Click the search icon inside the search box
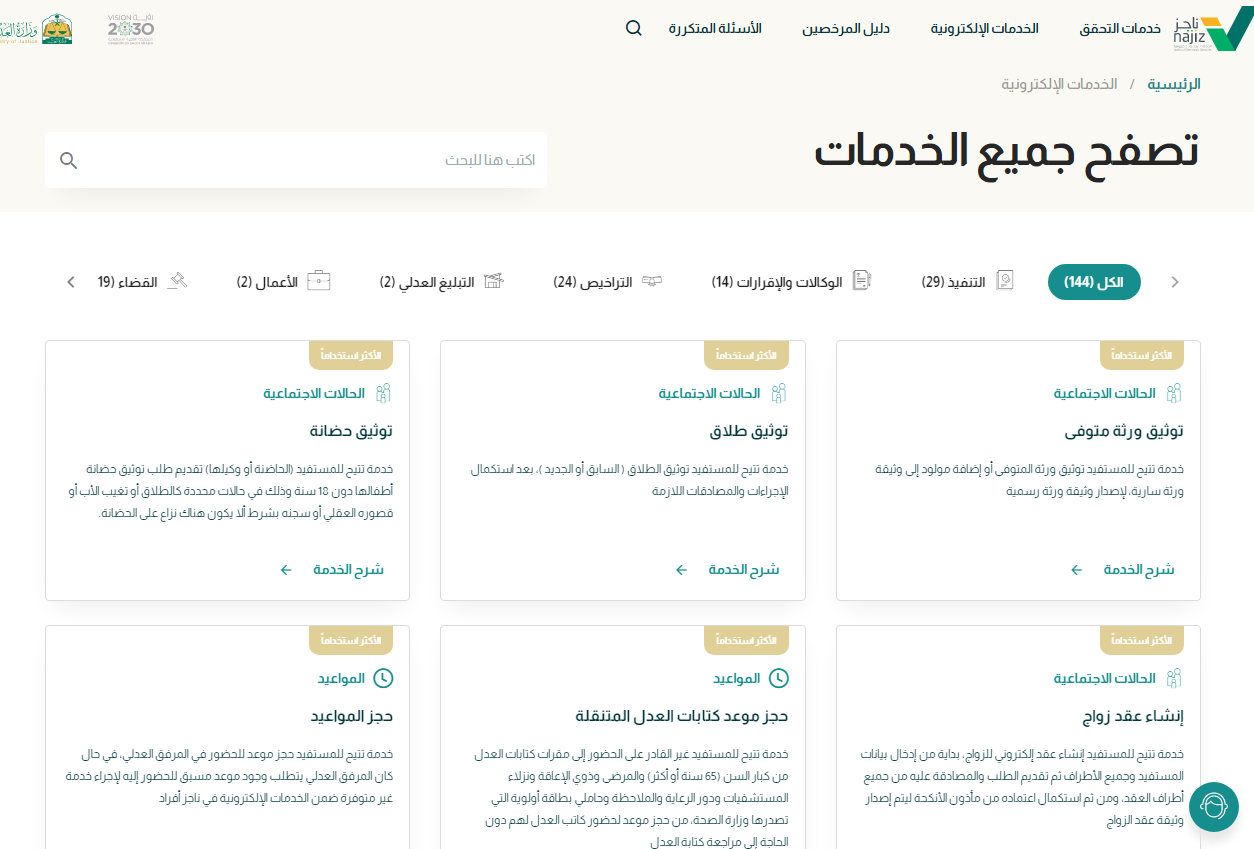This screenshot has height=849, width=1254. pos(68,160)
